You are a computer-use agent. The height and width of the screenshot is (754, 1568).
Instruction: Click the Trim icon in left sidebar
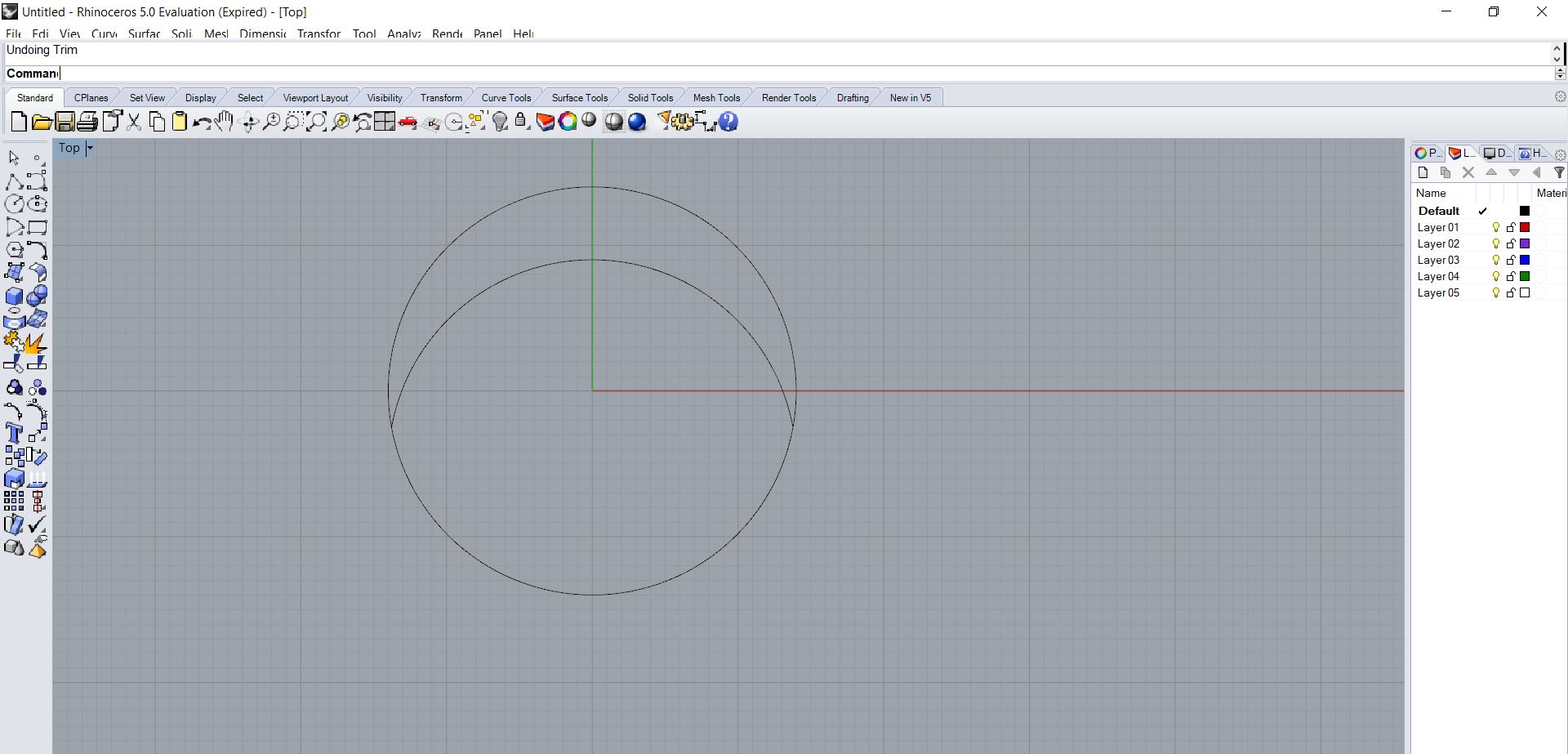click(14, 364)
